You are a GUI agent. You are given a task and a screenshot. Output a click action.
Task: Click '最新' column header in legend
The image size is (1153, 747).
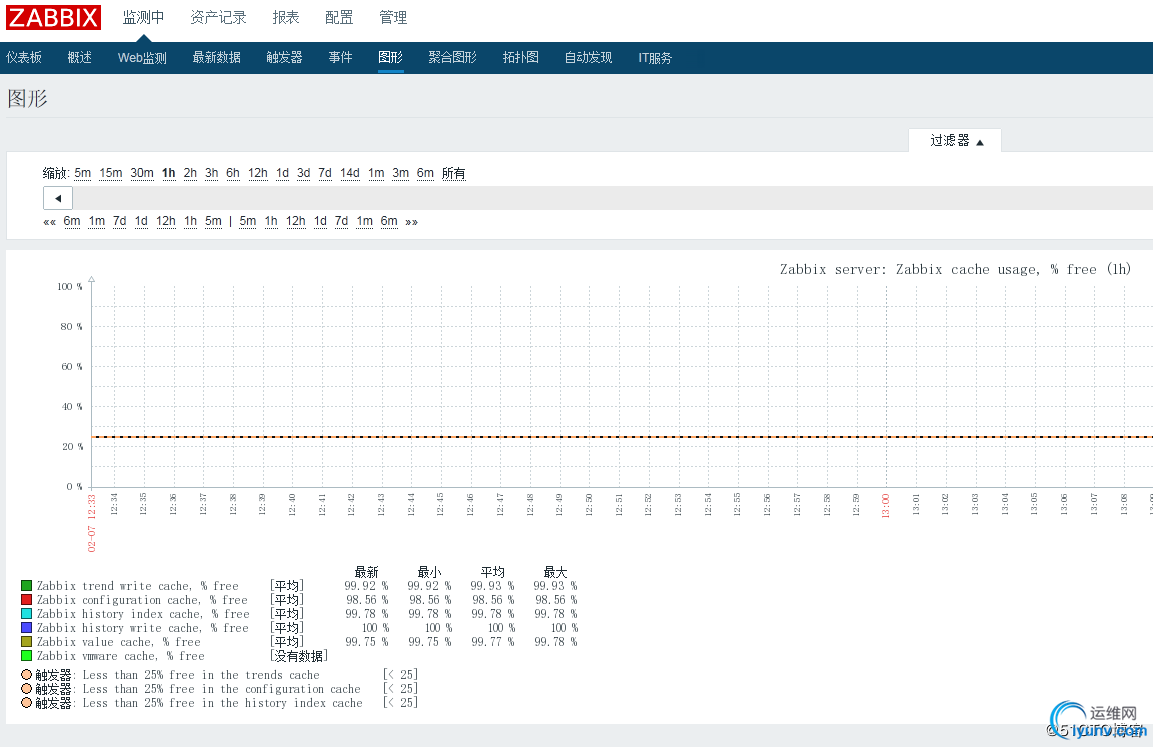366,572
